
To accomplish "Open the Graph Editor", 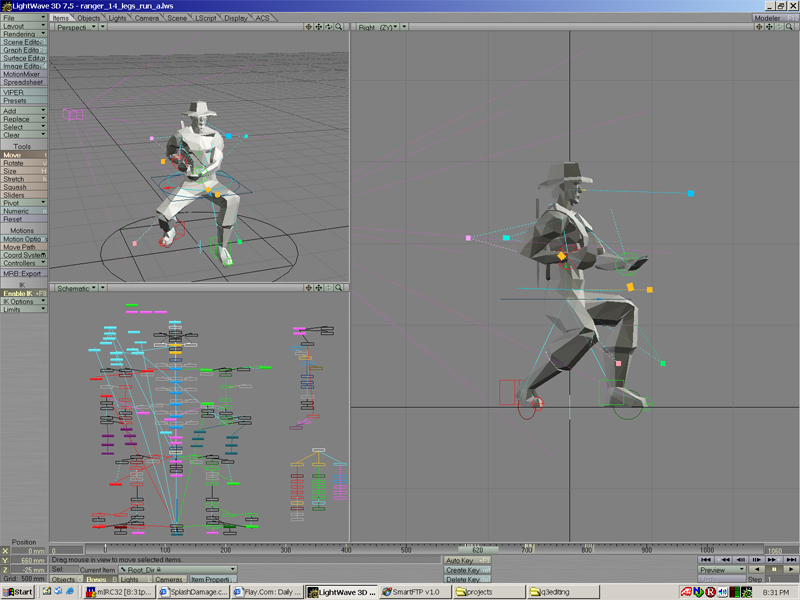I will click(23, 50).
